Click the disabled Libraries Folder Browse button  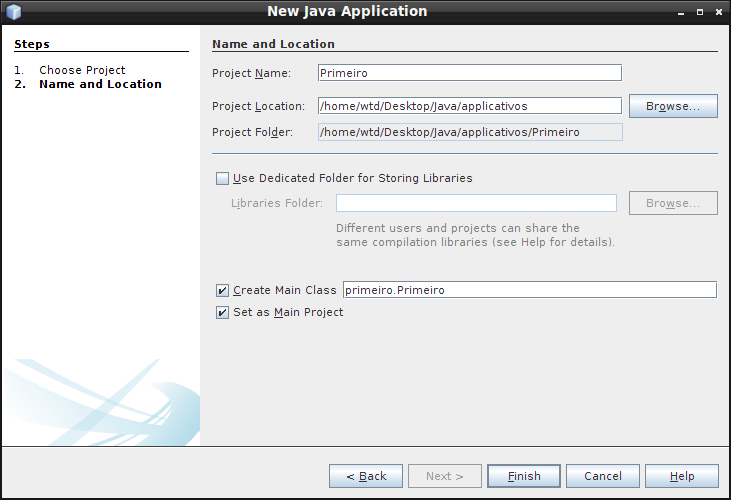coord(673,203)
